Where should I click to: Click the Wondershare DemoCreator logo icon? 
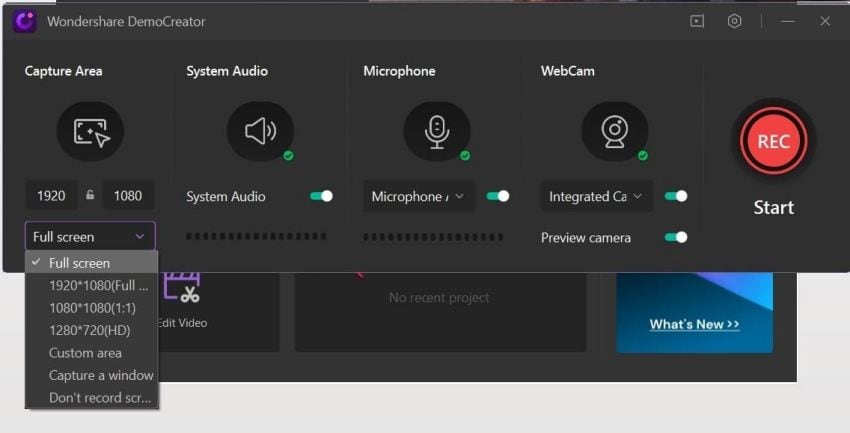[24, 22]
